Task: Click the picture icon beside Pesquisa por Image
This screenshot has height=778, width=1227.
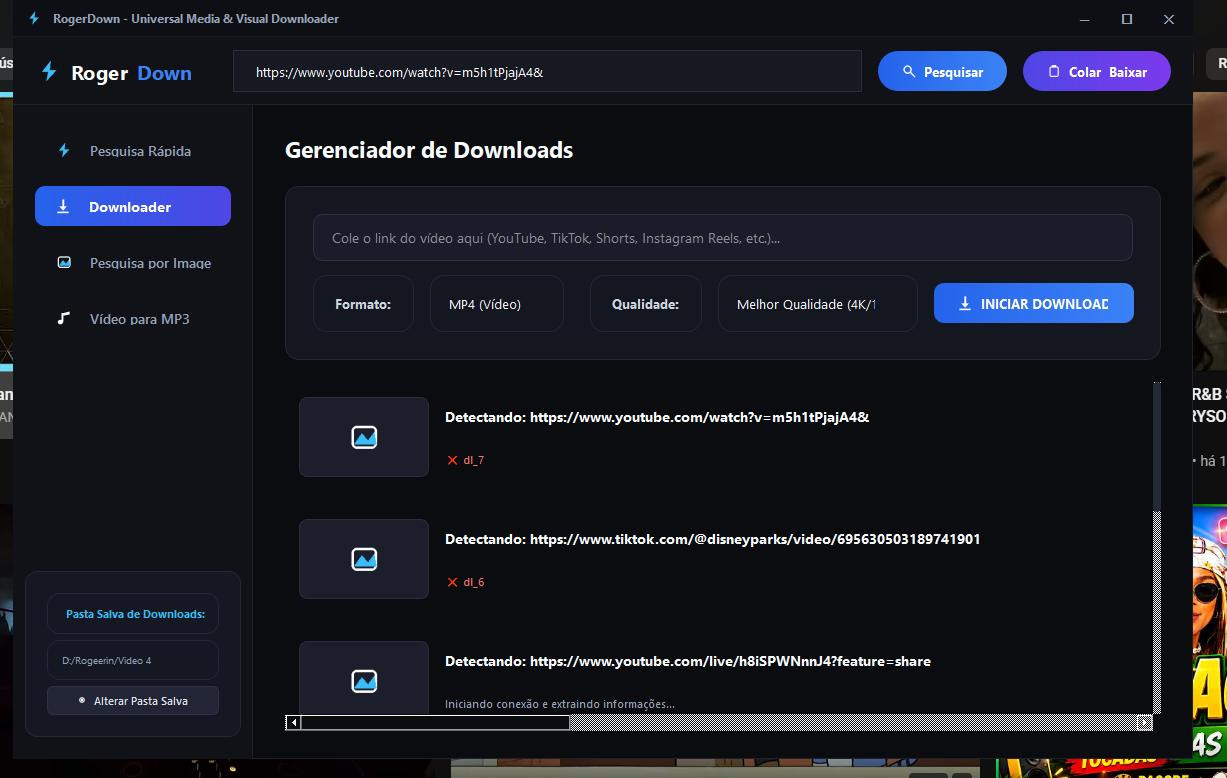Action: point(64,263)
